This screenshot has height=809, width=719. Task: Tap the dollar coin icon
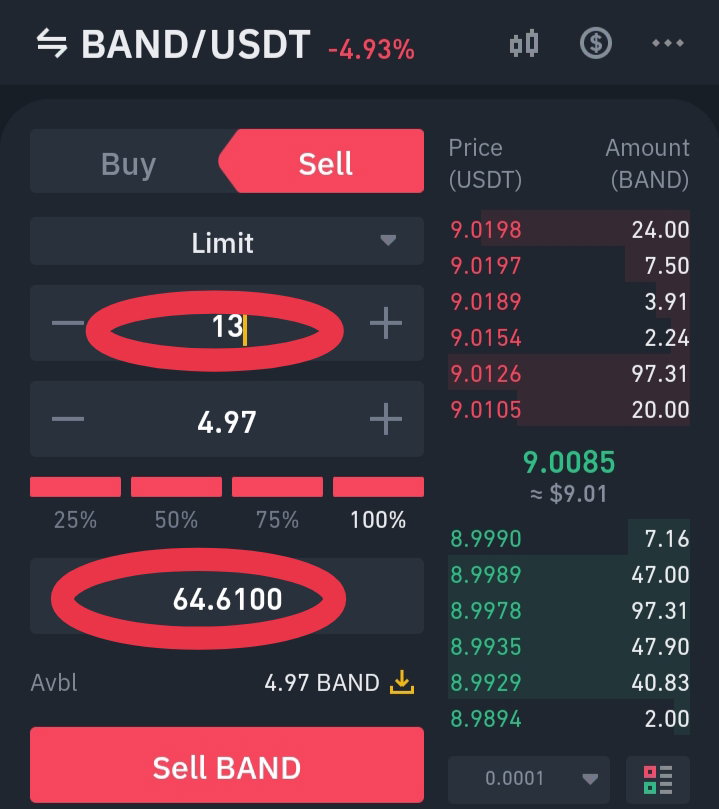pyautogui.click(x=596, y=43)
